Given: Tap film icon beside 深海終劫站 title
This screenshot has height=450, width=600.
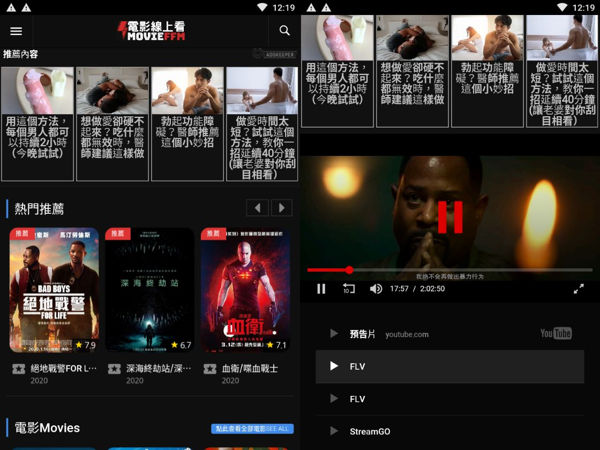Looking at the screenshot, I should [x=114, y=369].
